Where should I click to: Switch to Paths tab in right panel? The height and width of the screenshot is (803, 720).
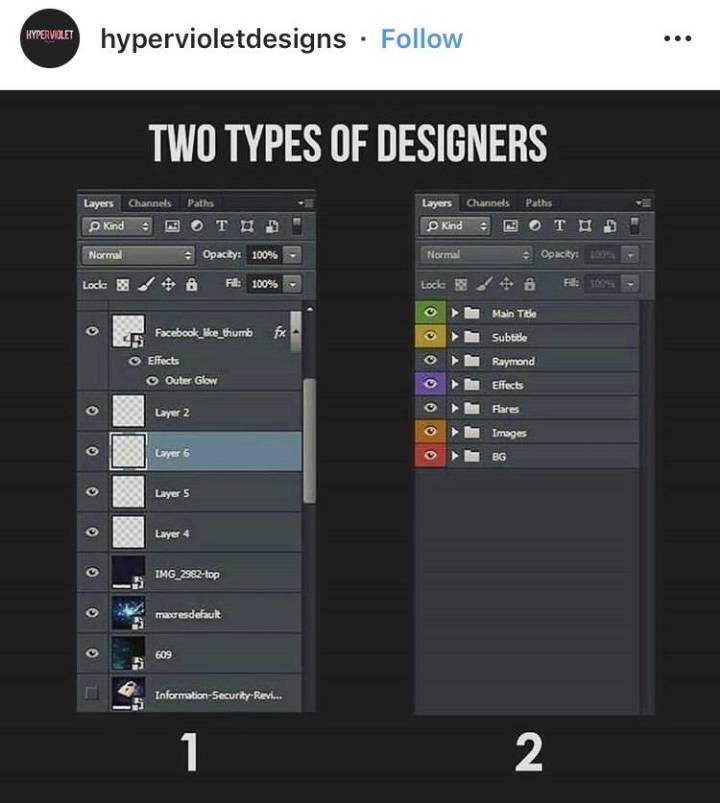click(x=539, y=203)
